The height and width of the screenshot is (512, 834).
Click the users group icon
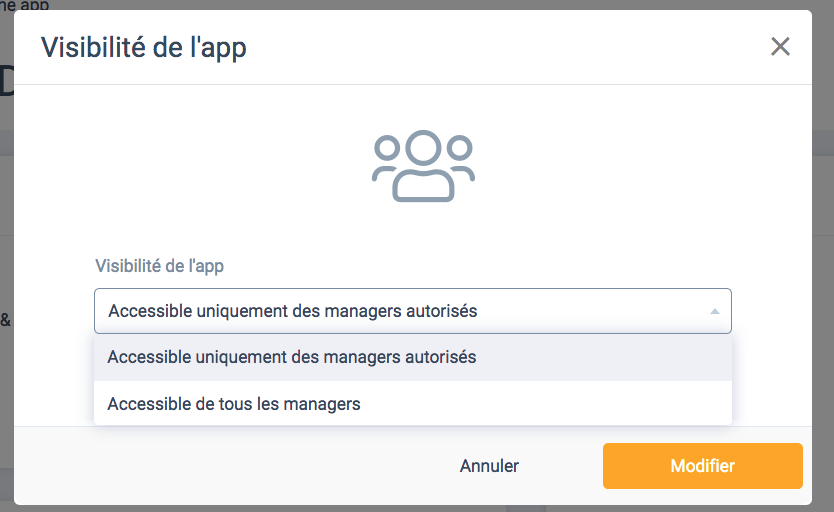point(423,165)
